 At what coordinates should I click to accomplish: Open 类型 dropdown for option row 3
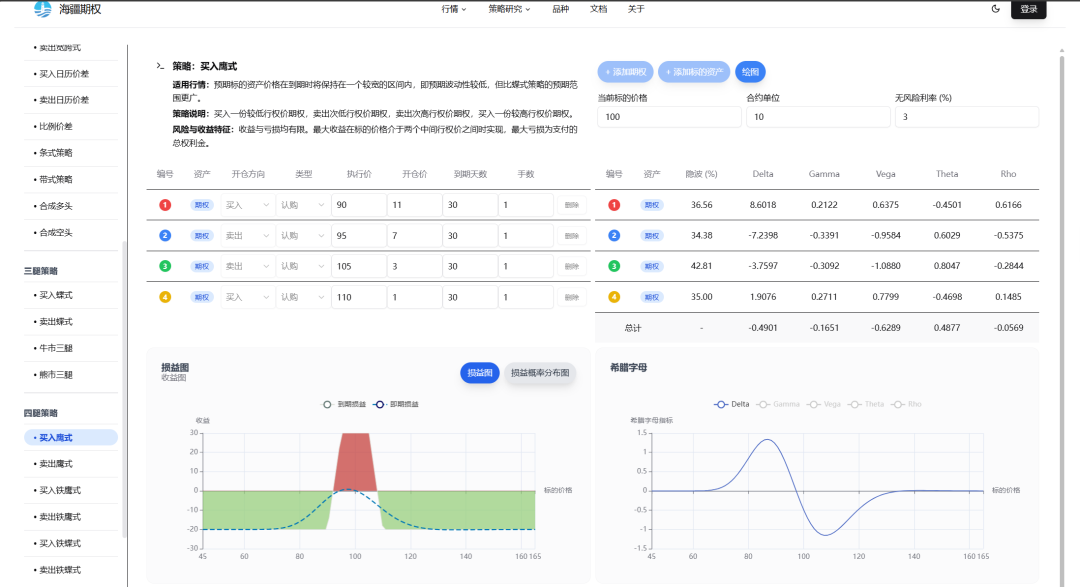[302, 267]
